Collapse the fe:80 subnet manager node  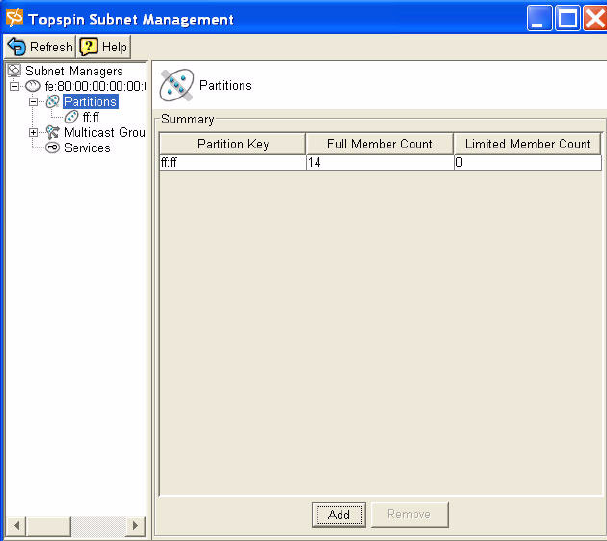14,87
